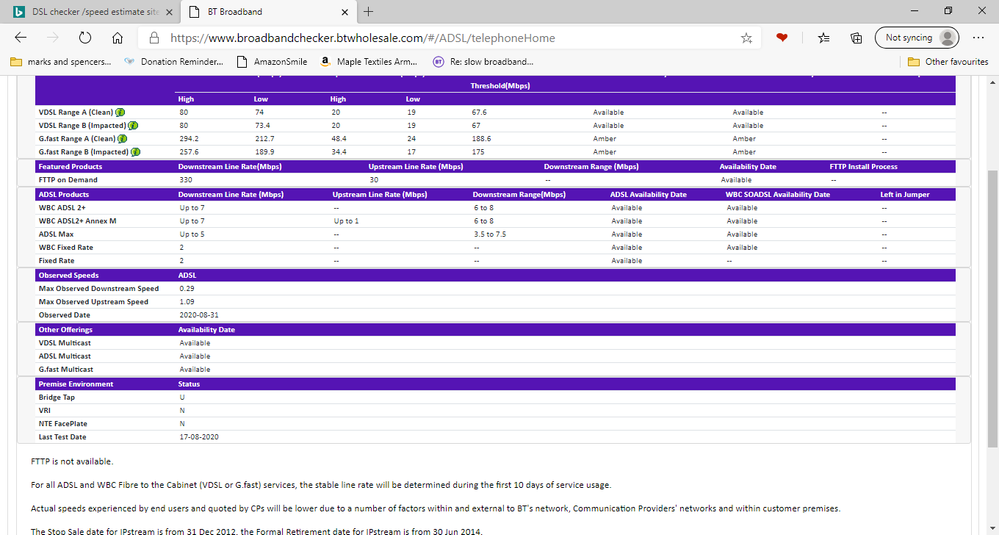Open browser Settings and more menu

pos(979,38)
